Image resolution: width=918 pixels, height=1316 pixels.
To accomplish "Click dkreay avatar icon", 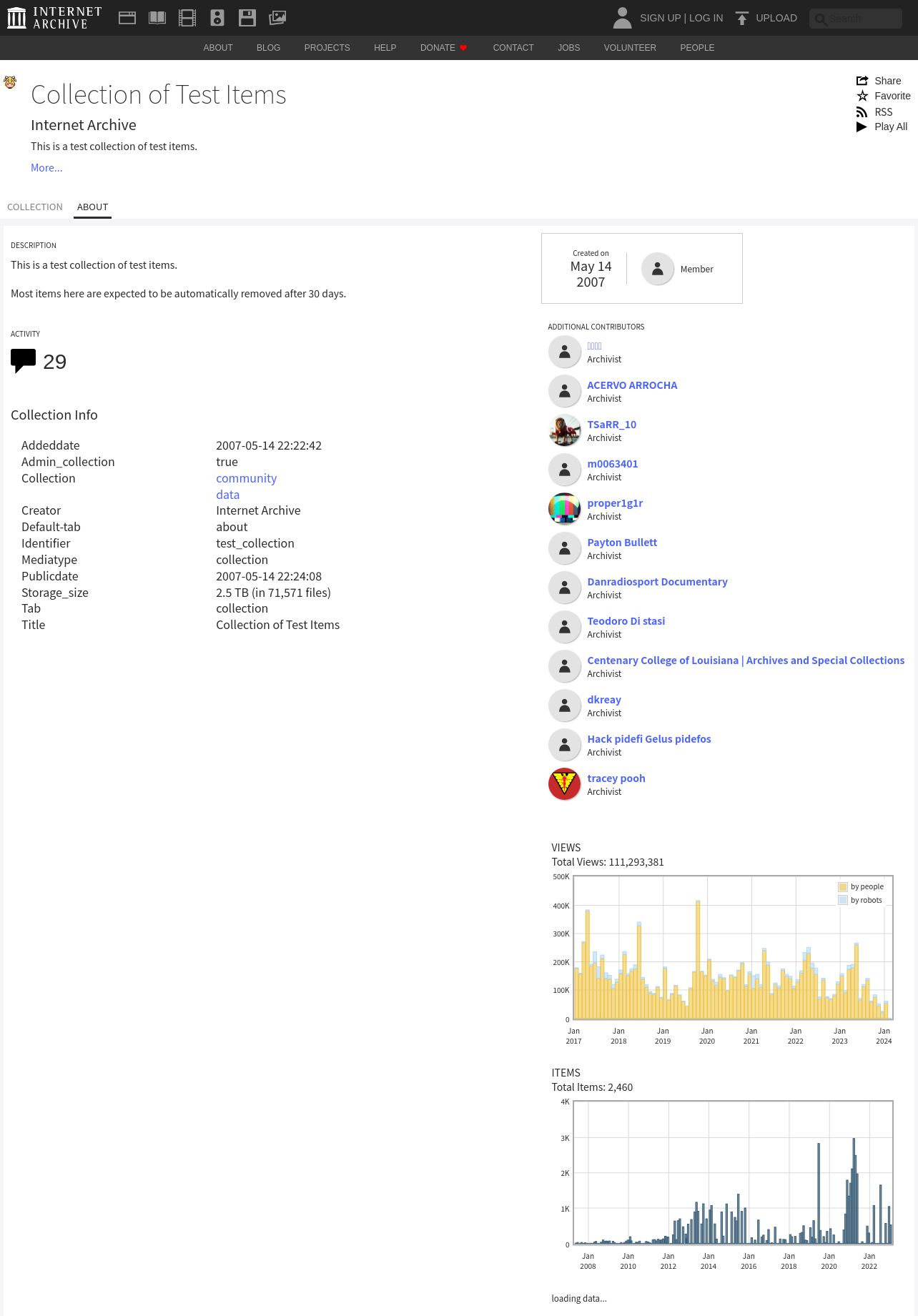I will [565, 706].
